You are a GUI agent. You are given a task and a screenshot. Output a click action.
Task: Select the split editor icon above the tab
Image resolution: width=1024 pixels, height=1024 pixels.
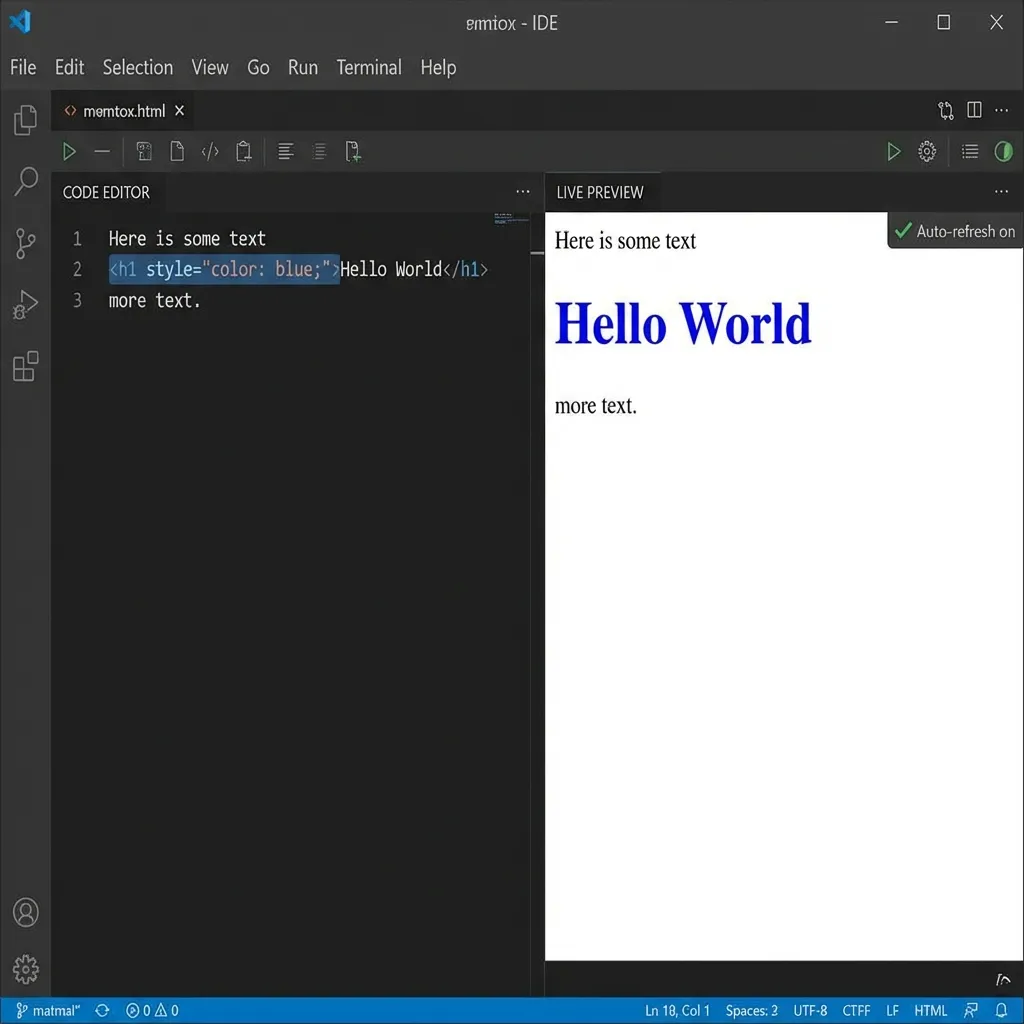pos(974,111)
